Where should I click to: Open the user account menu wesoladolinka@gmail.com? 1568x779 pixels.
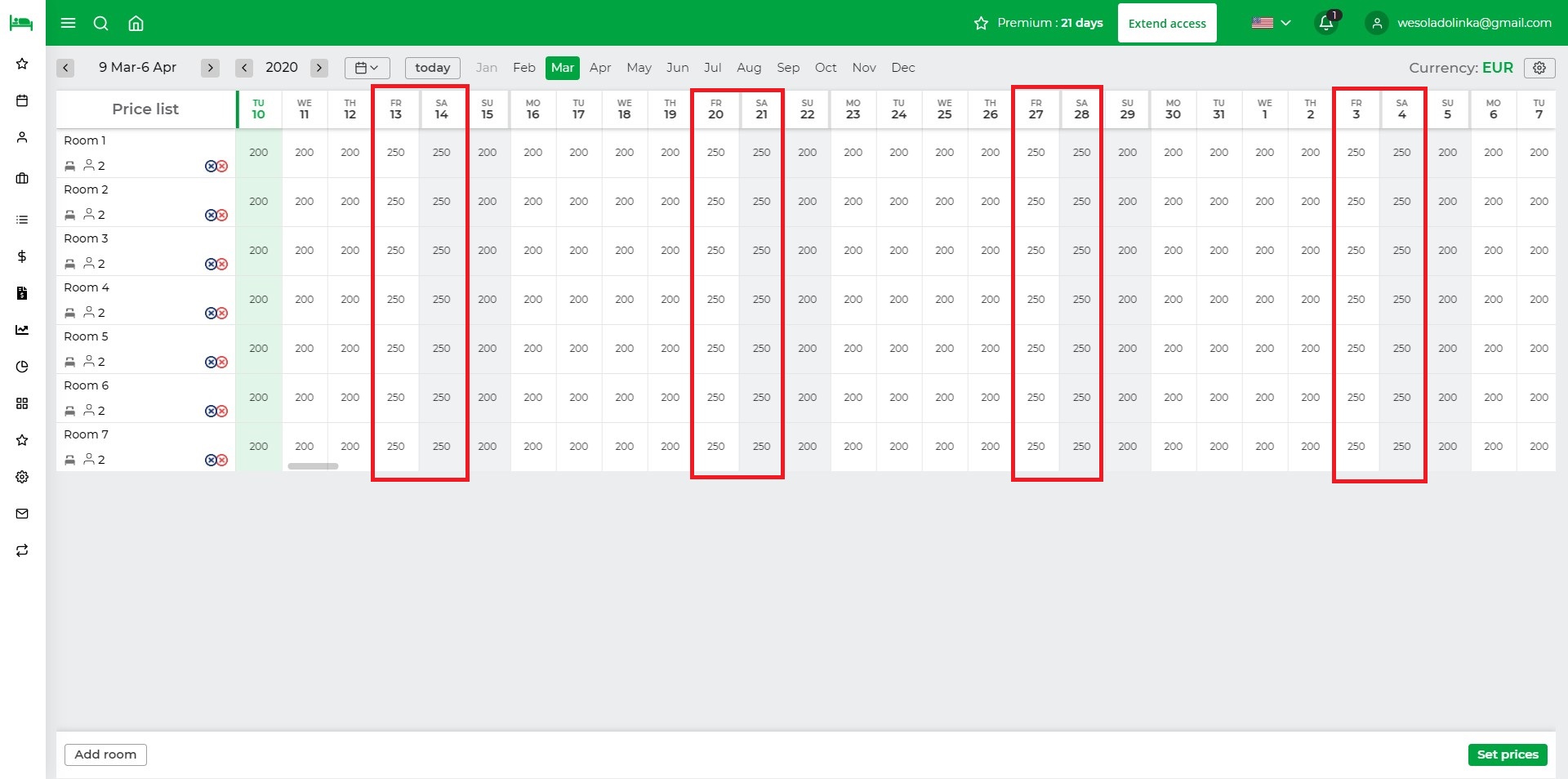click(x=1459, y=23)
